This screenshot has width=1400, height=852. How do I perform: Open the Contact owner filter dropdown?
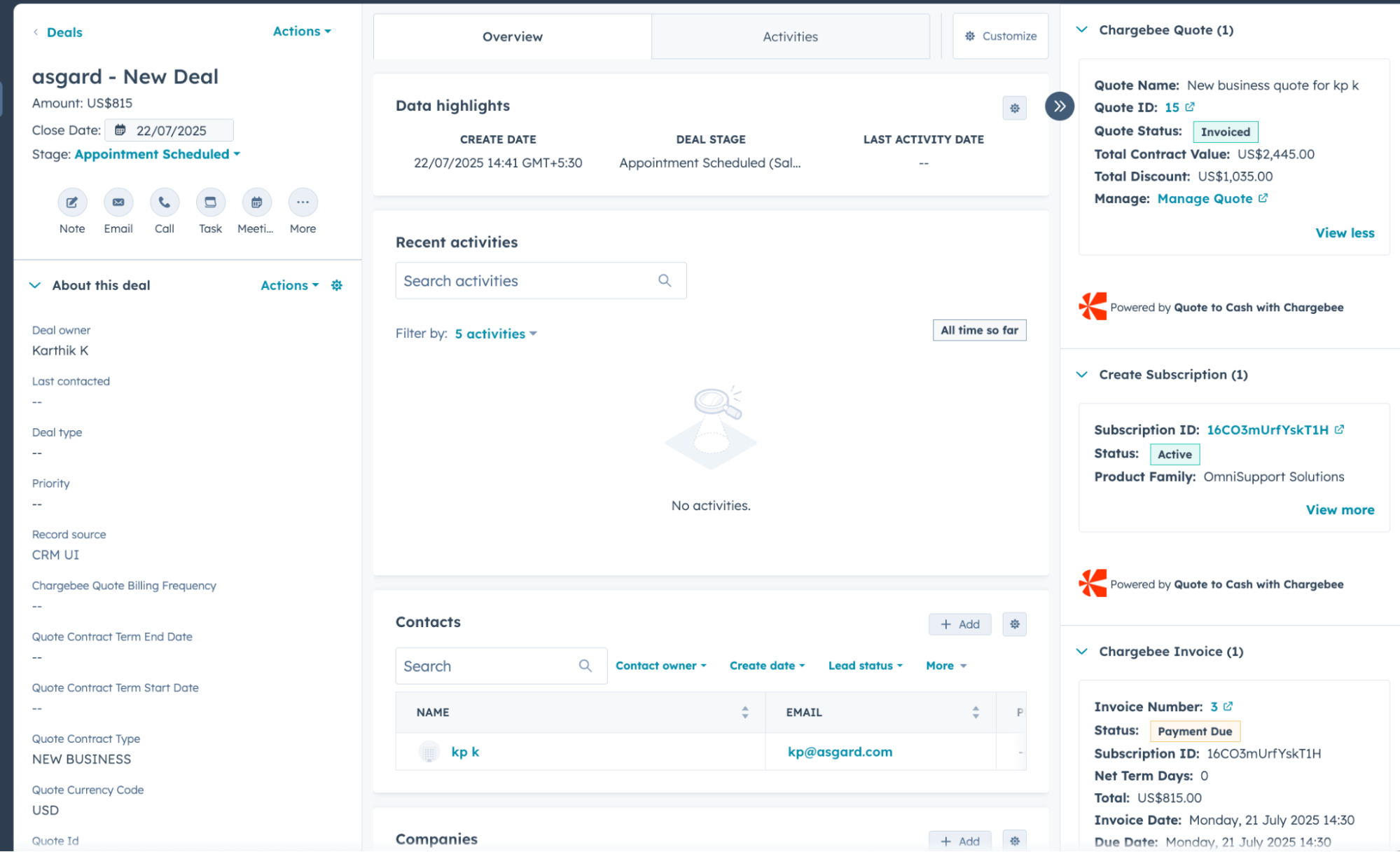(x=660, y=666)
